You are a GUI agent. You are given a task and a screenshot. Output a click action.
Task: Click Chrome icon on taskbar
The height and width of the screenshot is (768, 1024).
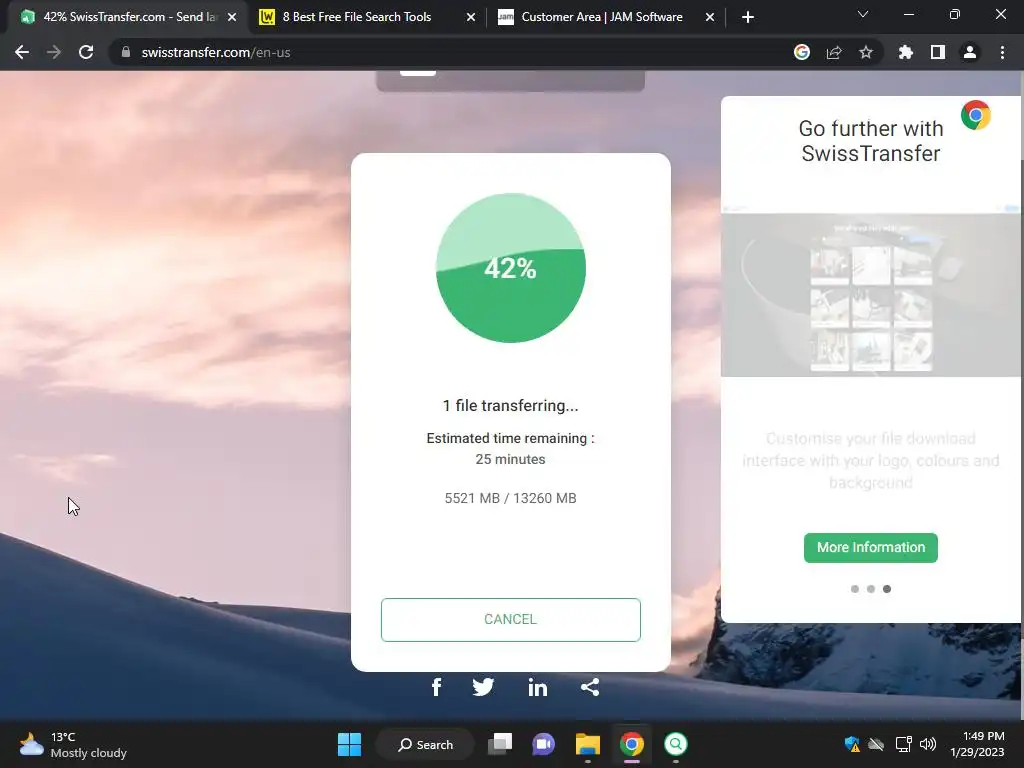(x=632, y=744)
